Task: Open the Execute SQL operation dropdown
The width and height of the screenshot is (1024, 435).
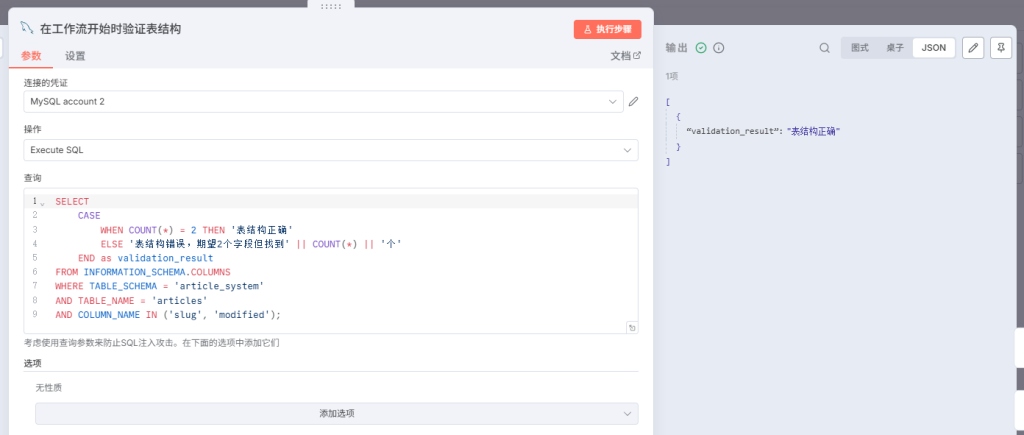Action: pos(330,150)
